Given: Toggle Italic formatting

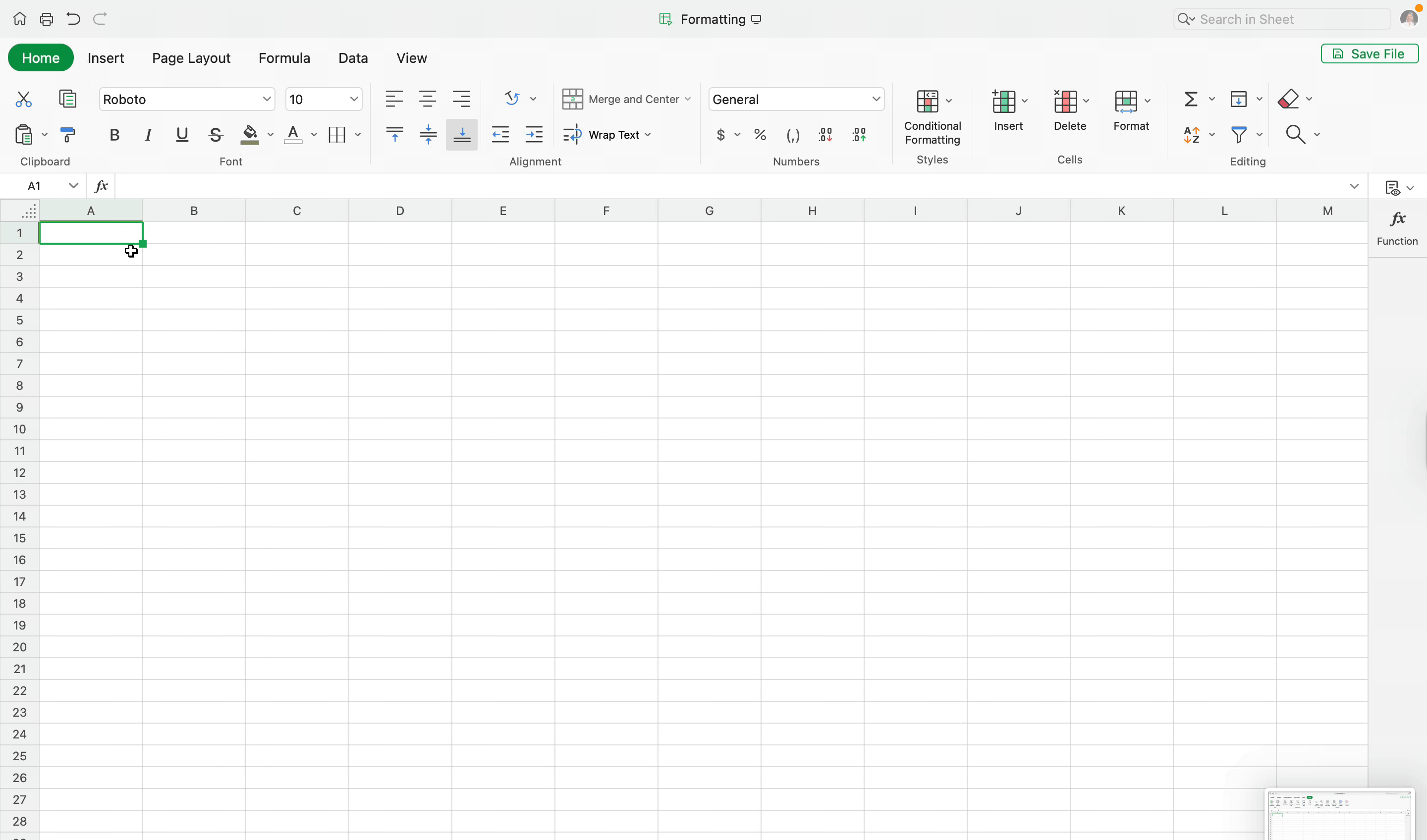Looking at the screenshot, I should click(x=148, y=135).
